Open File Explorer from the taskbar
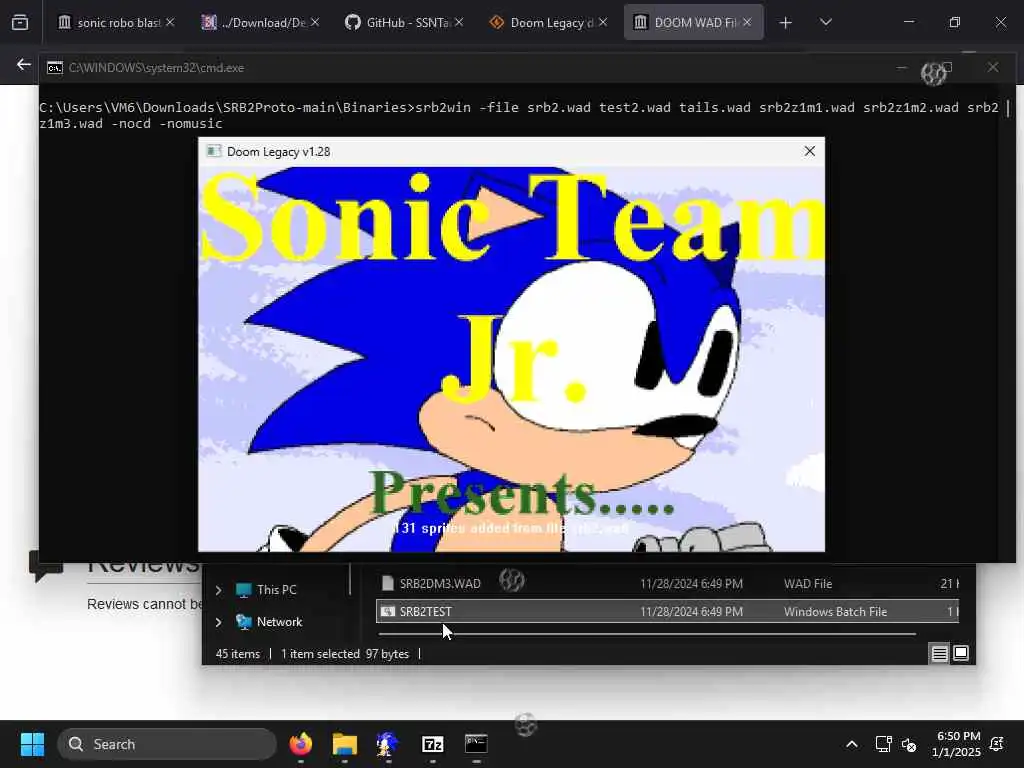 344,744
